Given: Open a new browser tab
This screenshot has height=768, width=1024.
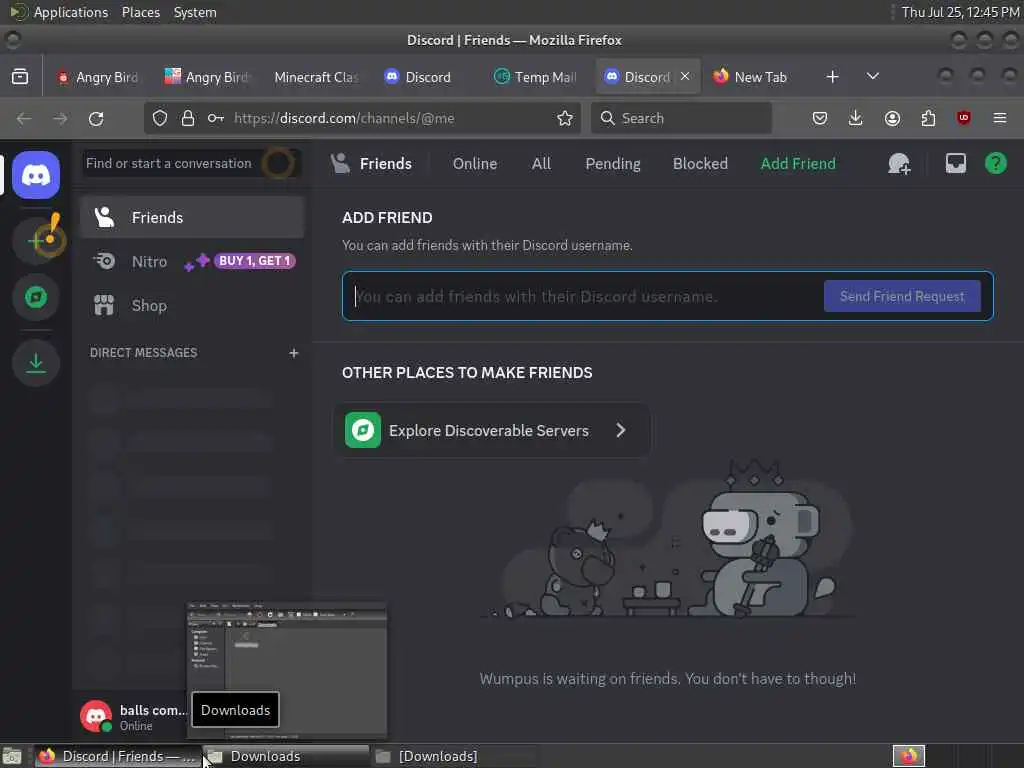Looking at the screenshot, I should pyautogui.click(x=832, y=77).
